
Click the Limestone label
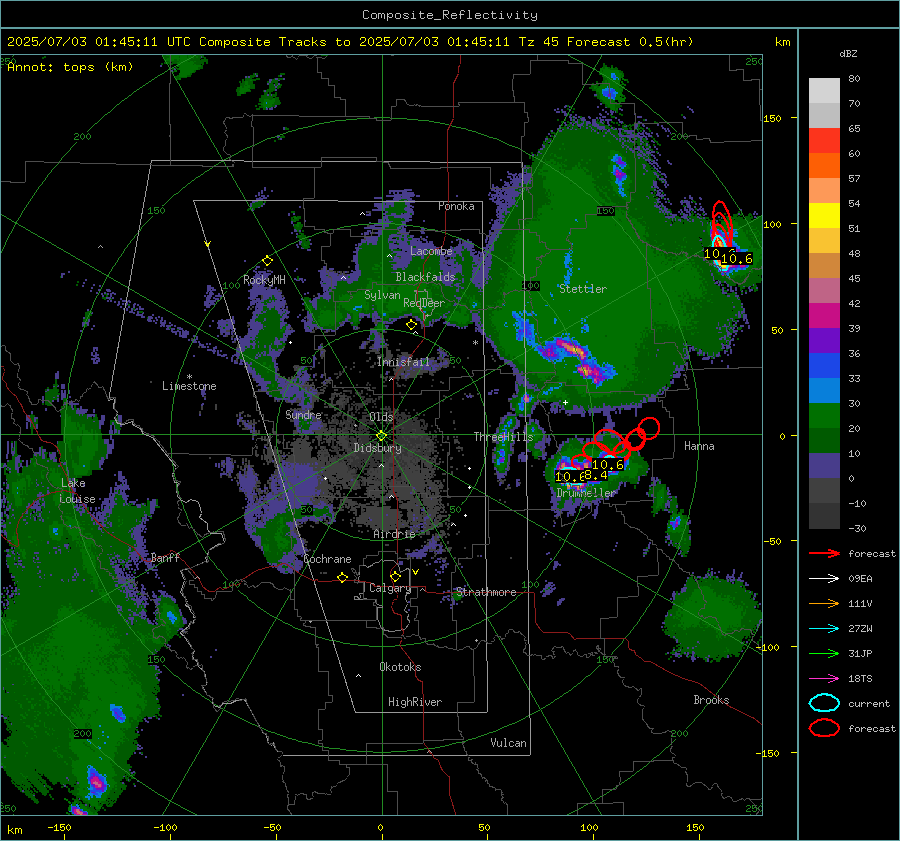[189, 386]
